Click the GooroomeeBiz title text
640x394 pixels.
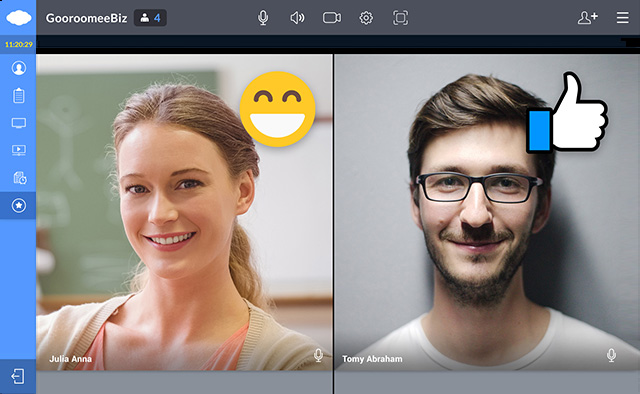point(86,18)
